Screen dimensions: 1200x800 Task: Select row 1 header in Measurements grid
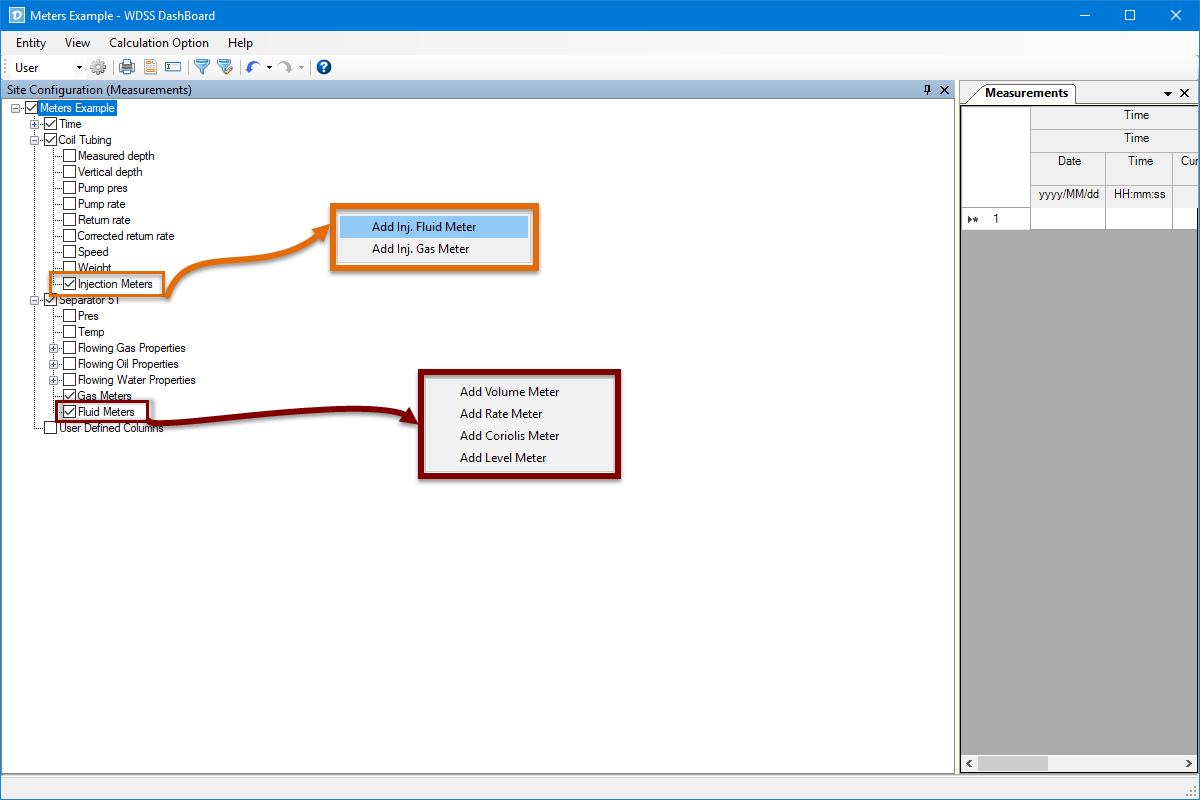(996, 219)
